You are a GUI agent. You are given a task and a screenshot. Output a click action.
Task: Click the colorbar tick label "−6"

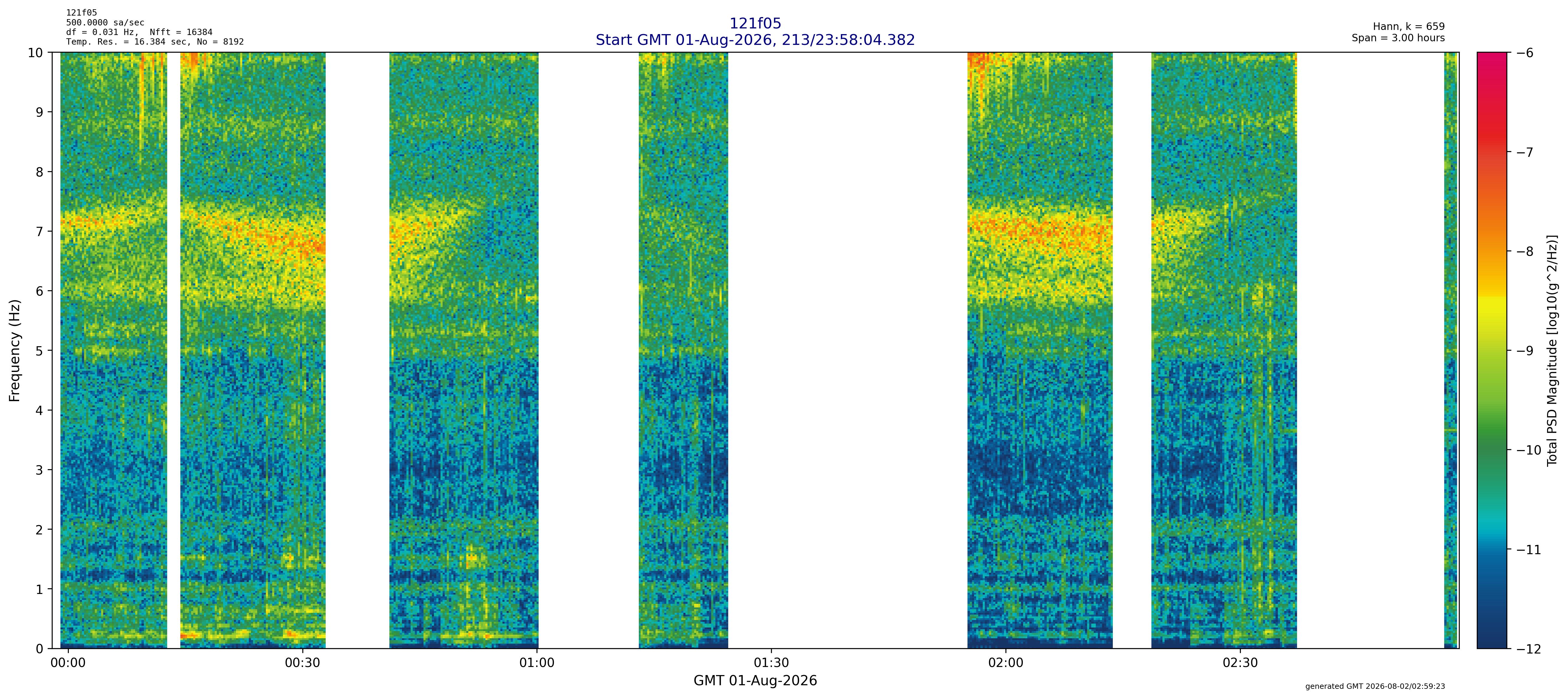[1525, 53]
